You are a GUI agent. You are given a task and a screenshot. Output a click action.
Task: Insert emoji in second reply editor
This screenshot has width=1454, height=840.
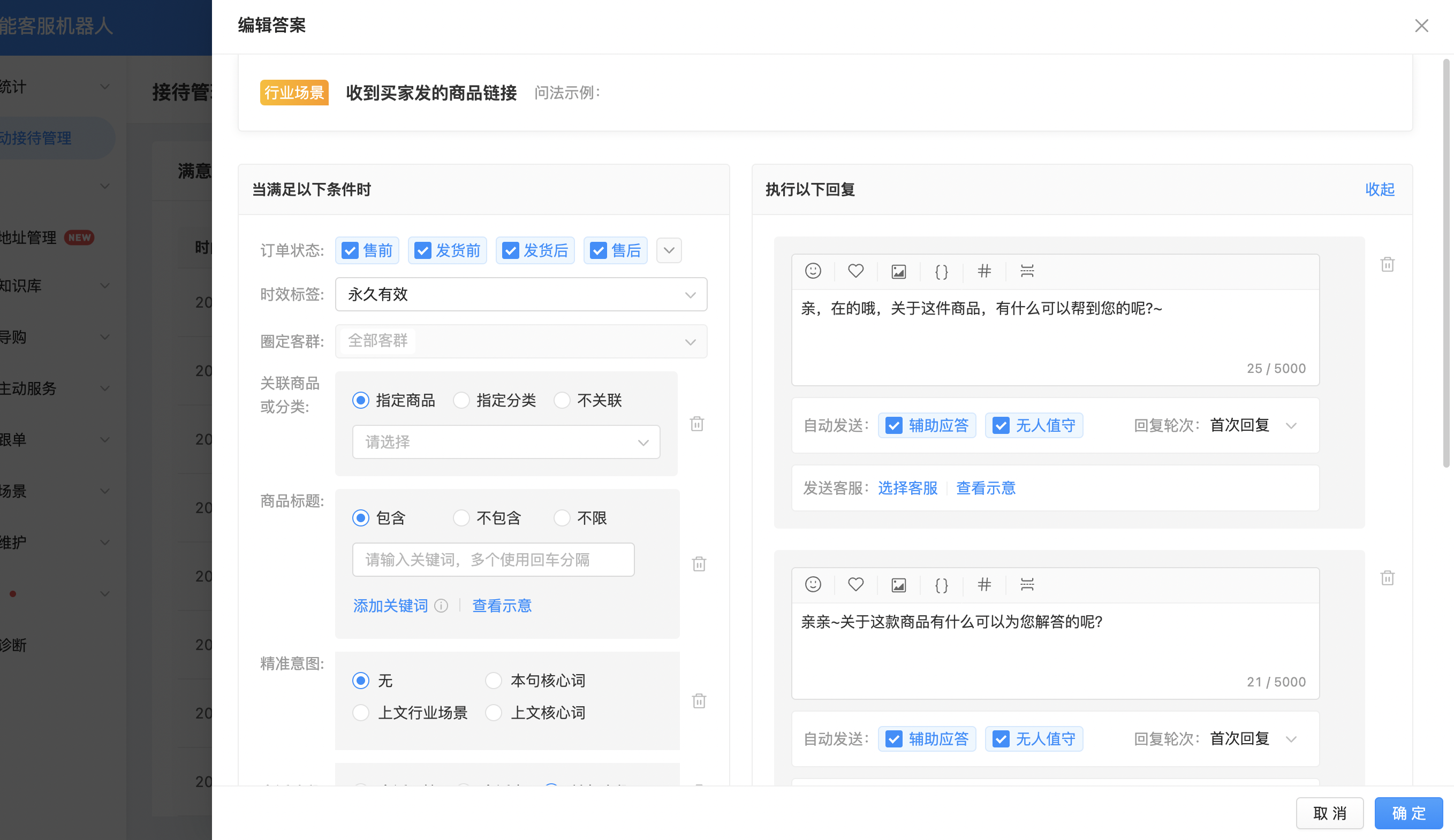(813, 585)
